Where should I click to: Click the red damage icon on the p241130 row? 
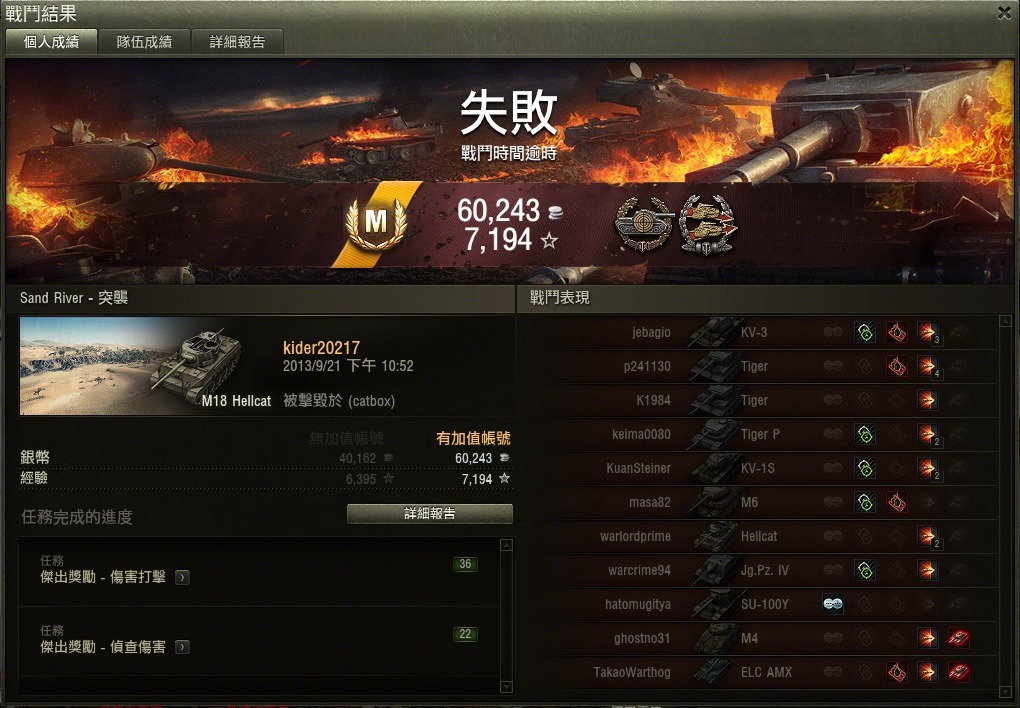(896, 366)
